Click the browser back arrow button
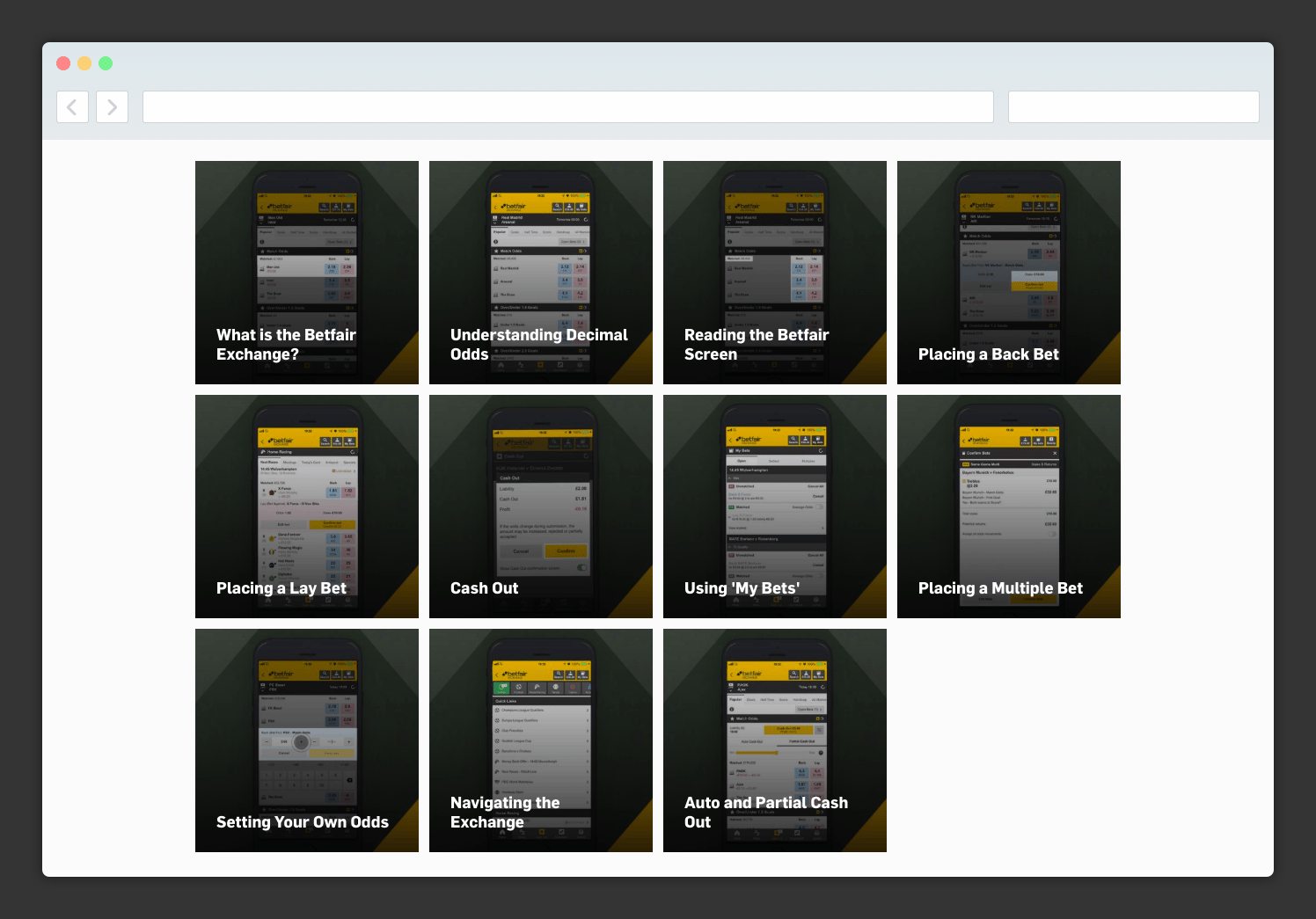1316x919 pixels. click(x=72, y=107)
